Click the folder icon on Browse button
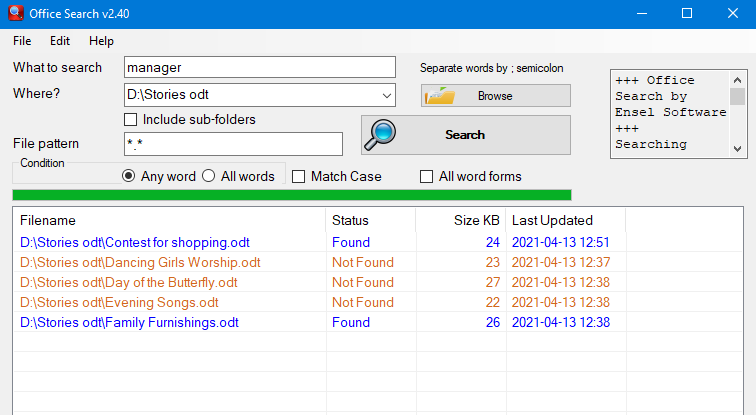The height and width of the screenshot is (415, 756). click(440, 96)
